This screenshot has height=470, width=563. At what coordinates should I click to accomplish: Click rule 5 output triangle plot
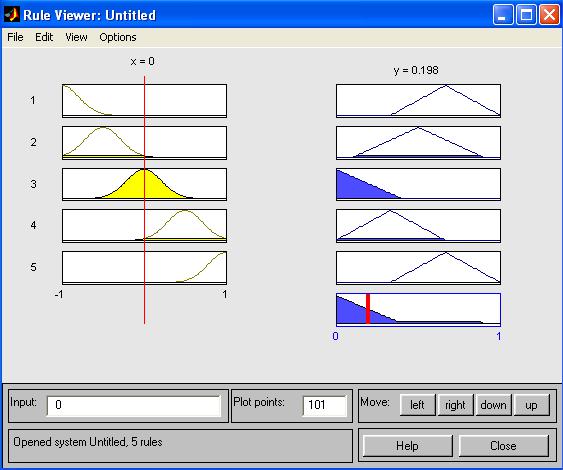[418, 268]
